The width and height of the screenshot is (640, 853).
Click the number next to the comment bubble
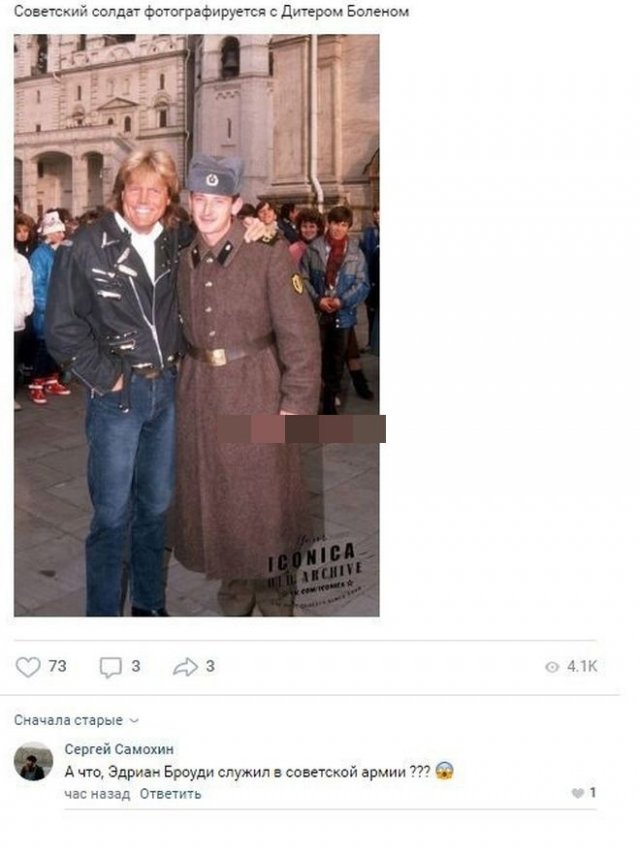[136, 666]
